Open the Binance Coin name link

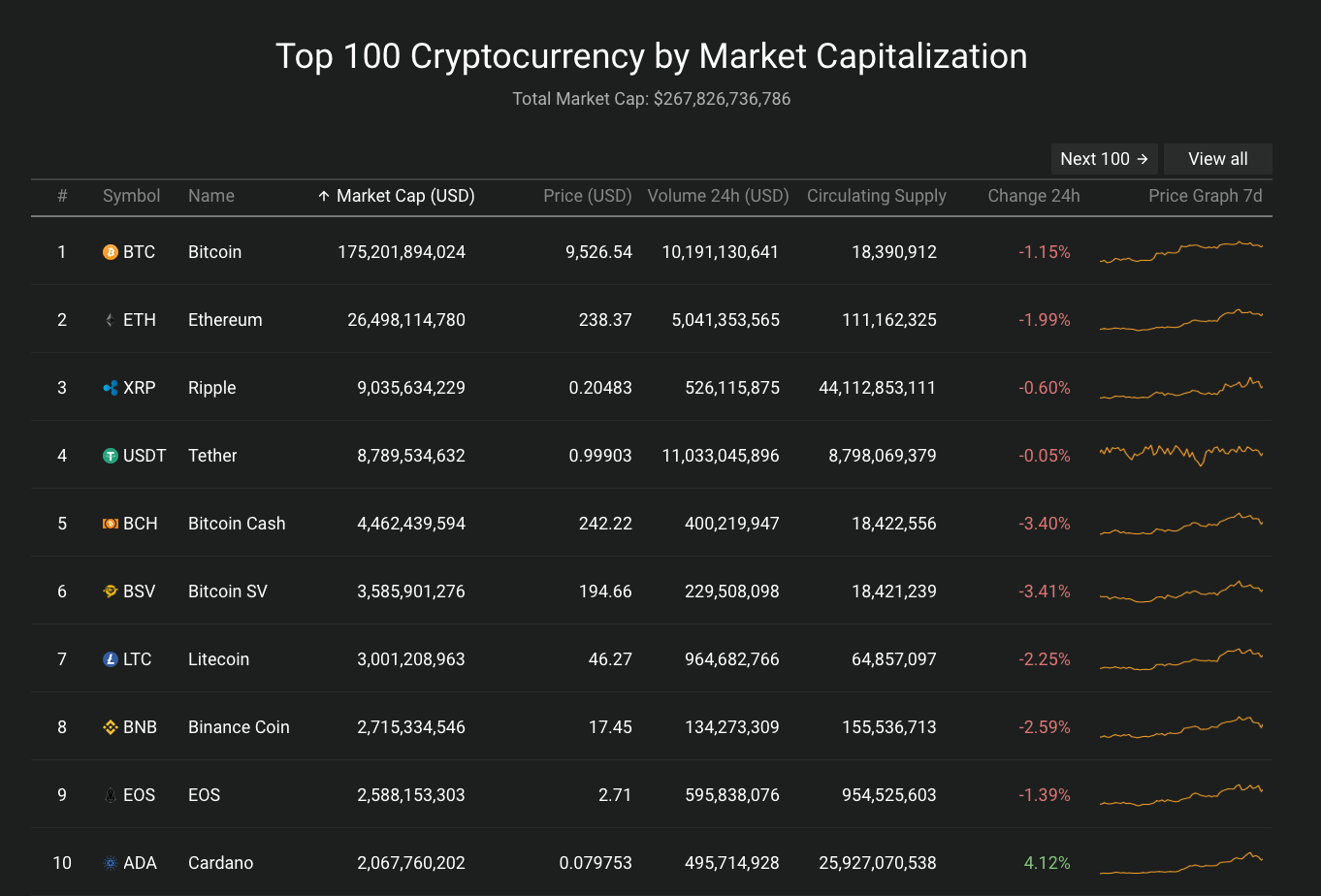(239, 727)
